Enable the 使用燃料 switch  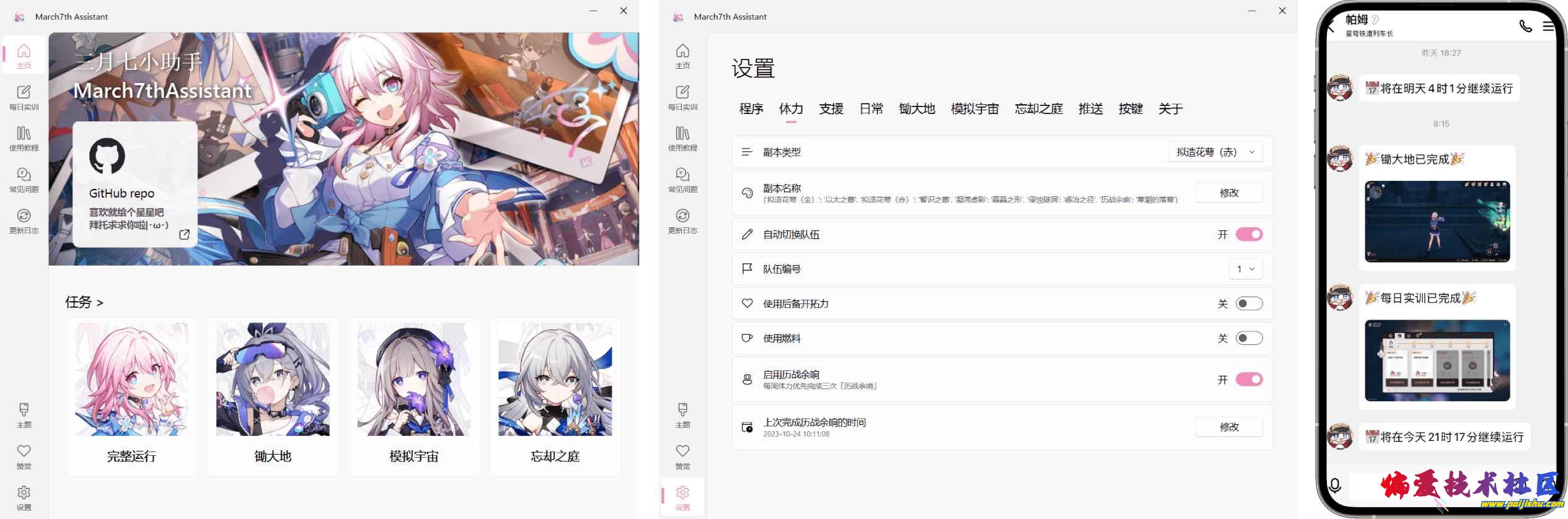[x=1249, y=338]
